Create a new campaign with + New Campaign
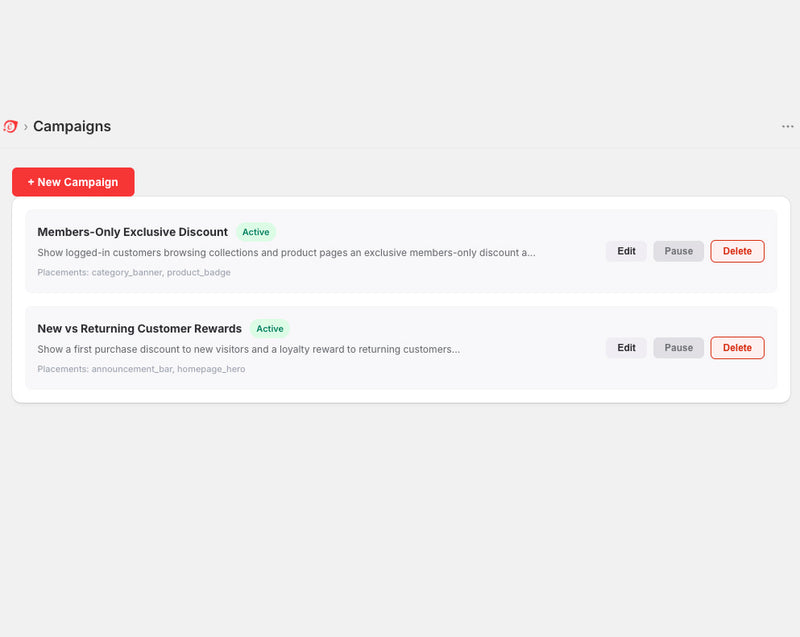800x637 pixels. coord(73,182)
